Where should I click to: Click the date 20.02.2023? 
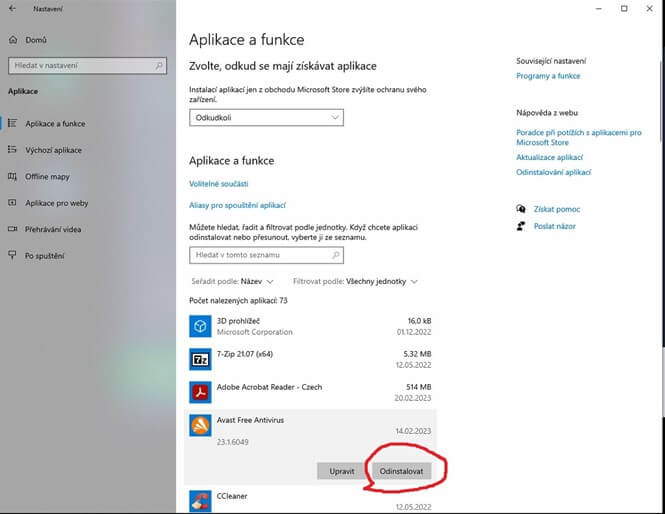point(413,398)
